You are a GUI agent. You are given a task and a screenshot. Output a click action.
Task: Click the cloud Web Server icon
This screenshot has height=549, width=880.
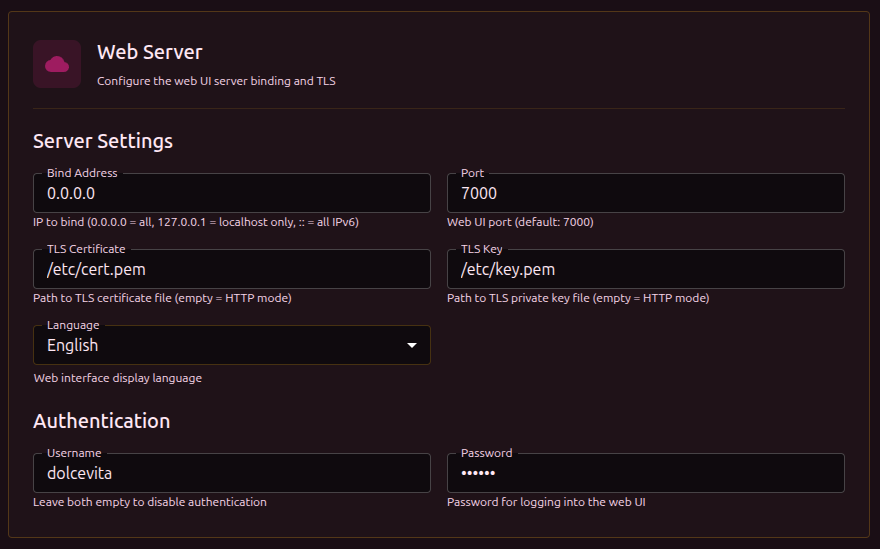point(57,64)
